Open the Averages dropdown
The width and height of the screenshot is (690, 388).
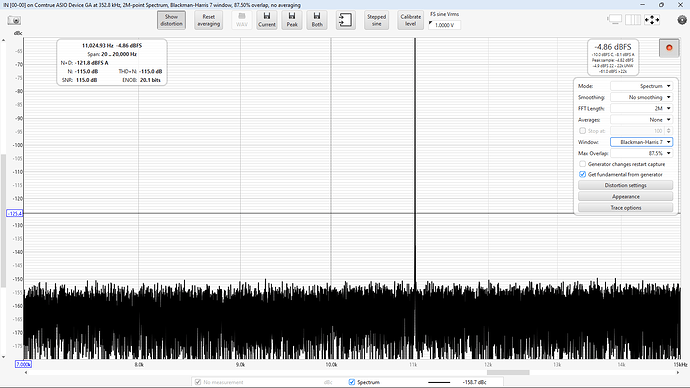point(641,120)
